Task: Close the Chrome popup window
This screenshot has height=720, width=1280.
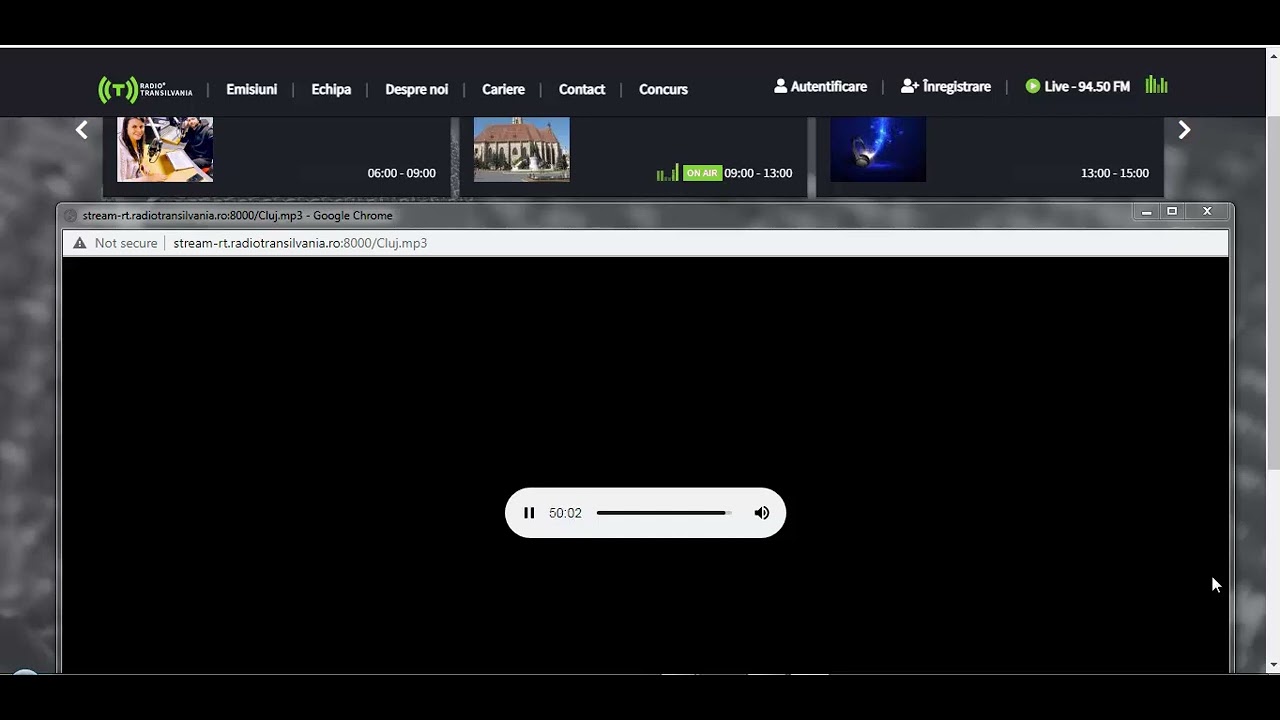Action: coord(1207,212)
